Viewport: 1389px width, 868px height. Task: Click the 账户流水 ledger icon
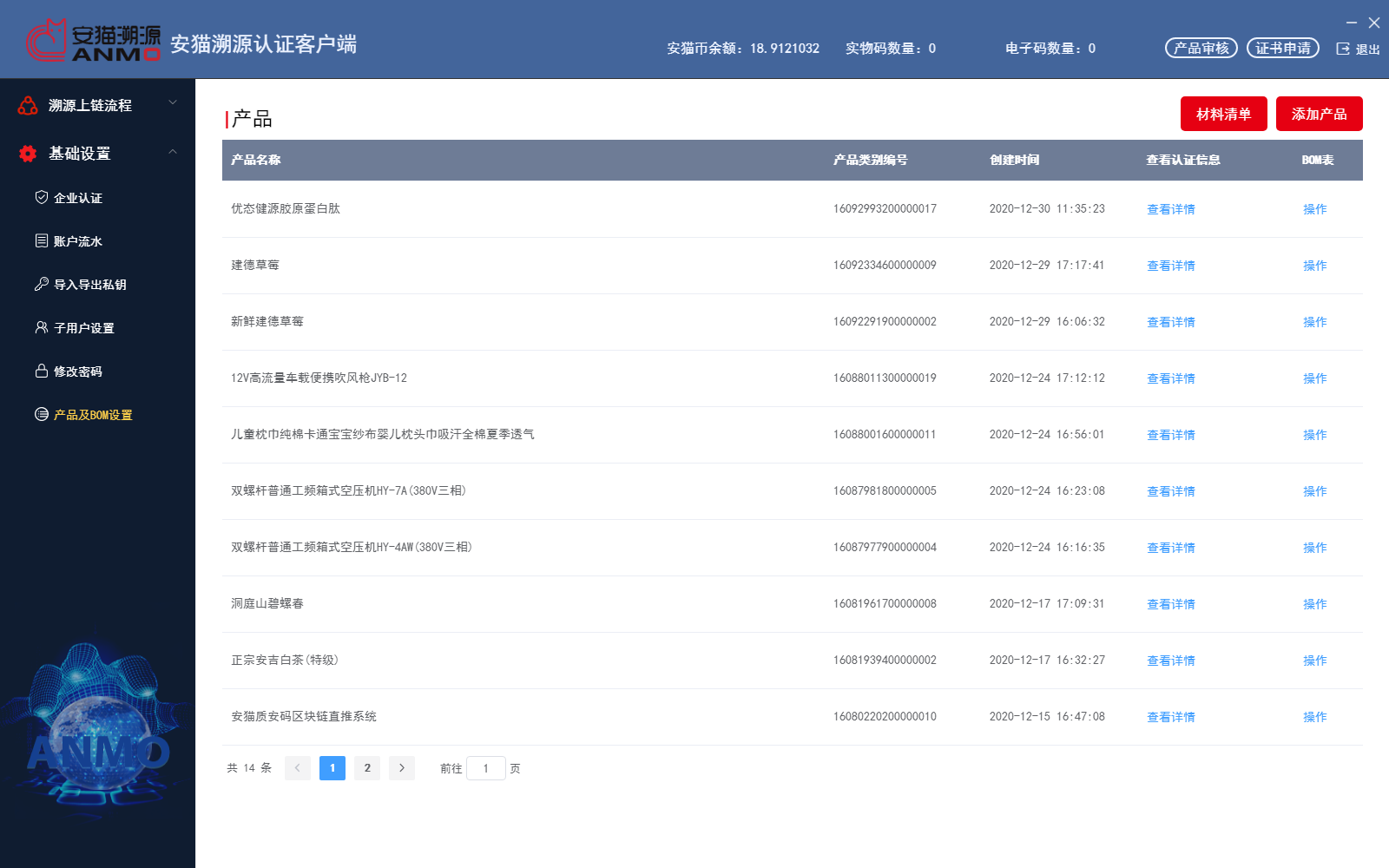tap(42, 240)
